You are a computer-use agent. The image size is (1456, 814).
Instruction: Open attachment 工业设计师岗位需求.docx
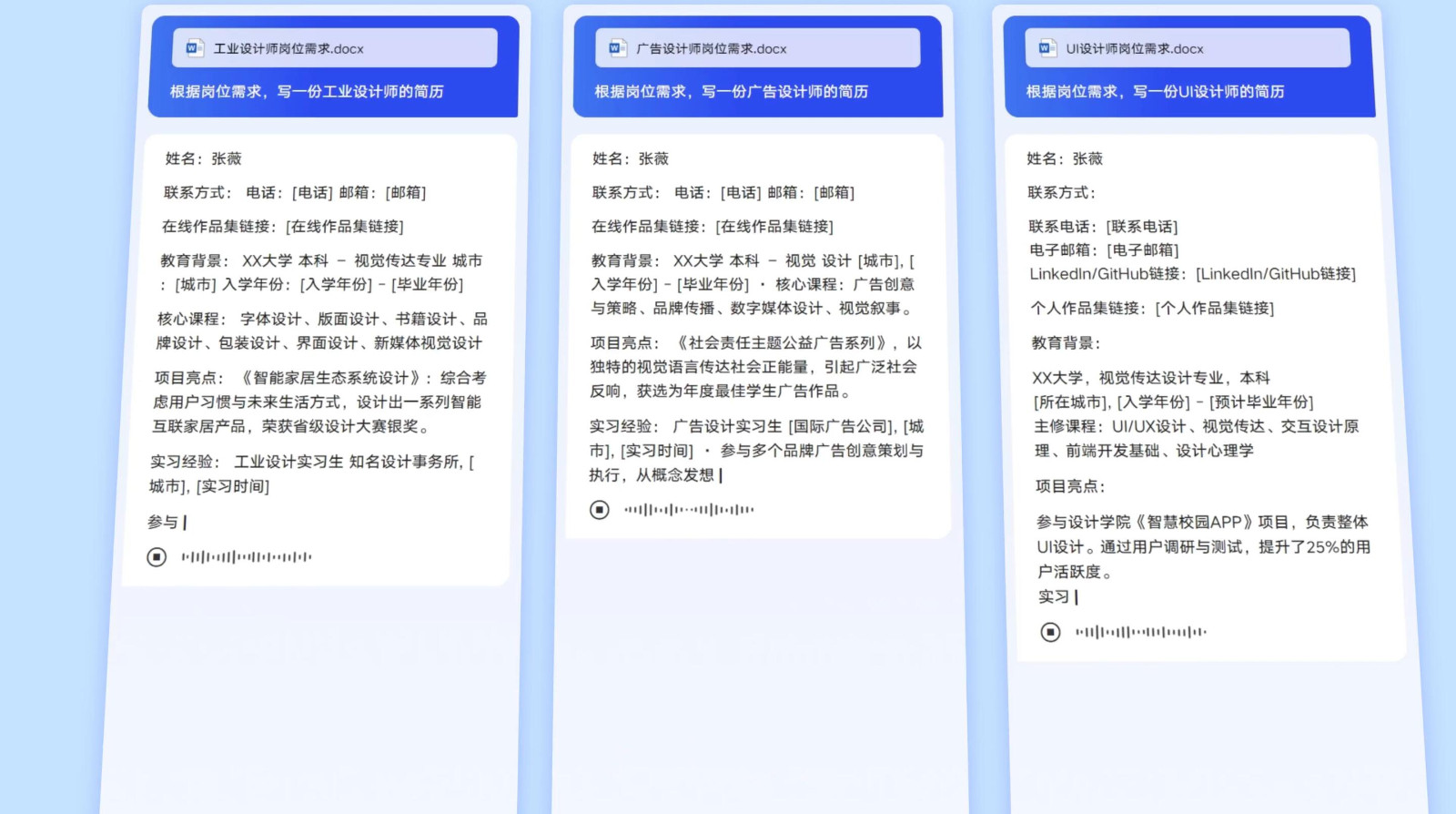pos(335,48)
